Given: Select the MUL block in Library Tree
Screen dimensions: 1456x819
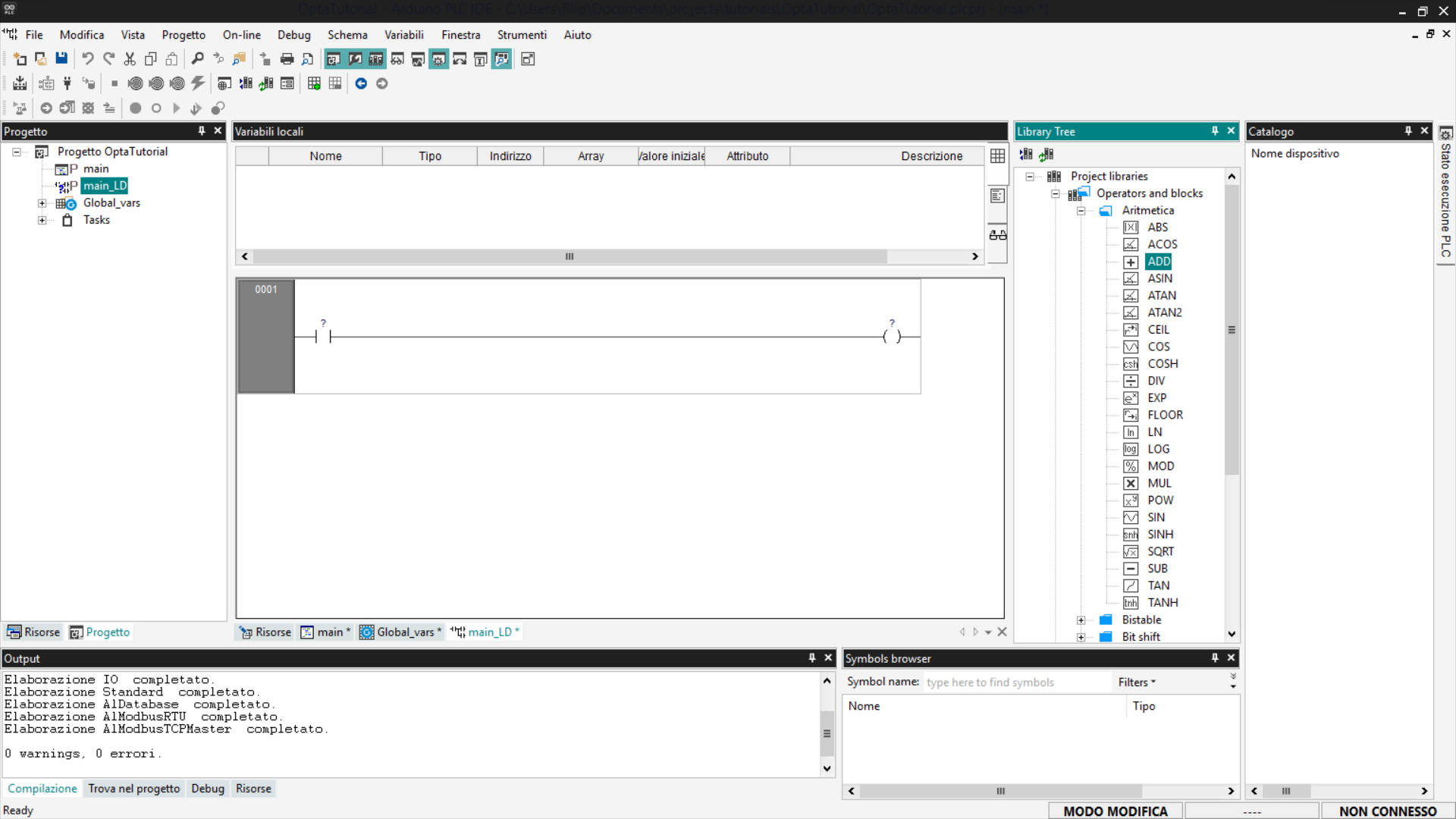Looking at the screenshot, I should [1159, 483].
